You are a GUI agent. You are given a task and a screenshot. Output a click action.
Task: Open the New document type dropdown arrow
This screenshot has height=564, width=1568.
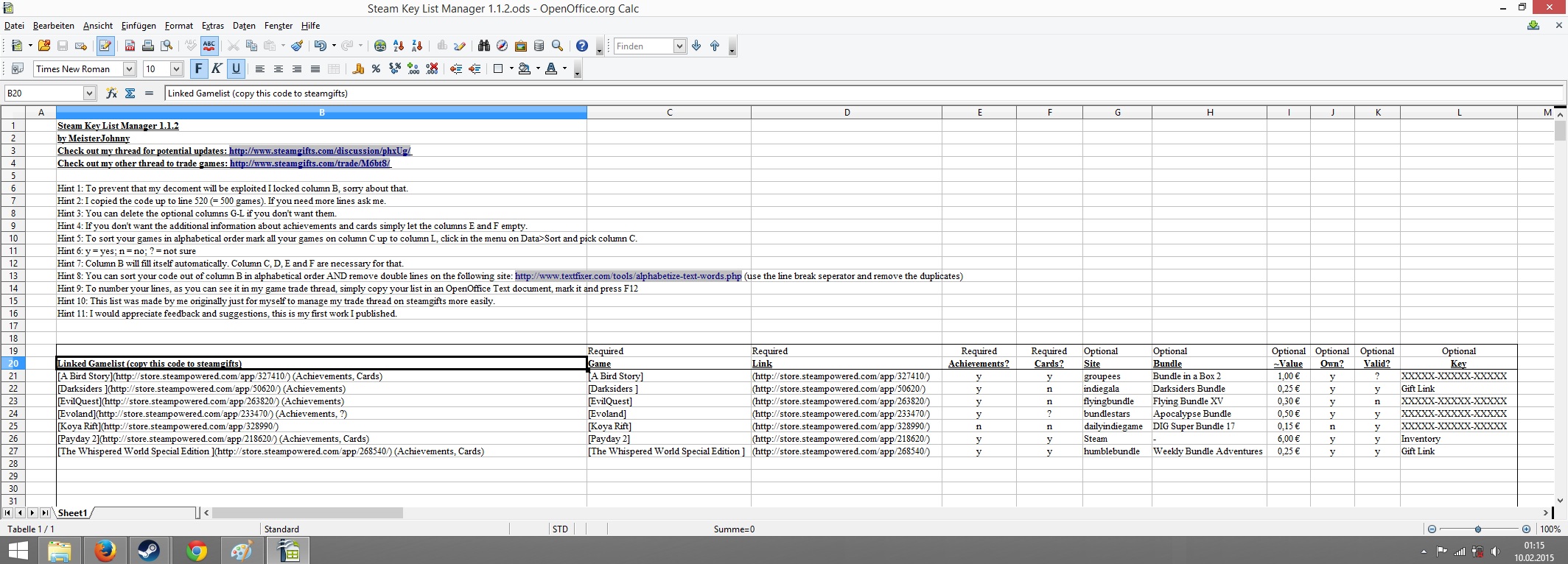(30, 46)
